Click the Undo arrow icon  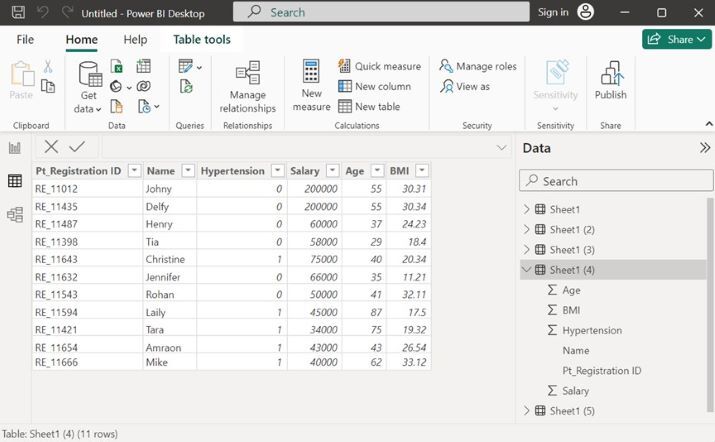43,12
